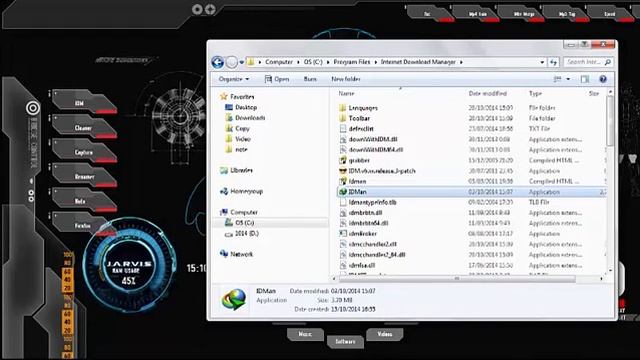Switch to the Music tab at bottom
This screenshot has width=640, height=360.
pyautogui.click(x=305, y=334)
